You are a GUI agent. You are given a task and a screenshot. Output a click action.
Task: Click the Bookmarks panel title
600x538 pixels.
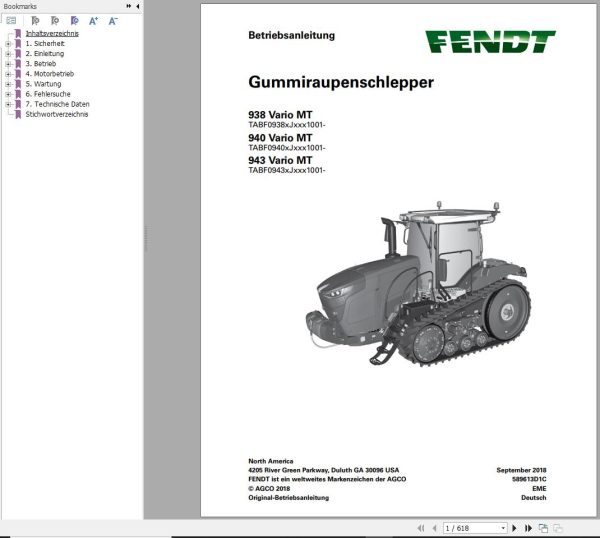(20, 6)
